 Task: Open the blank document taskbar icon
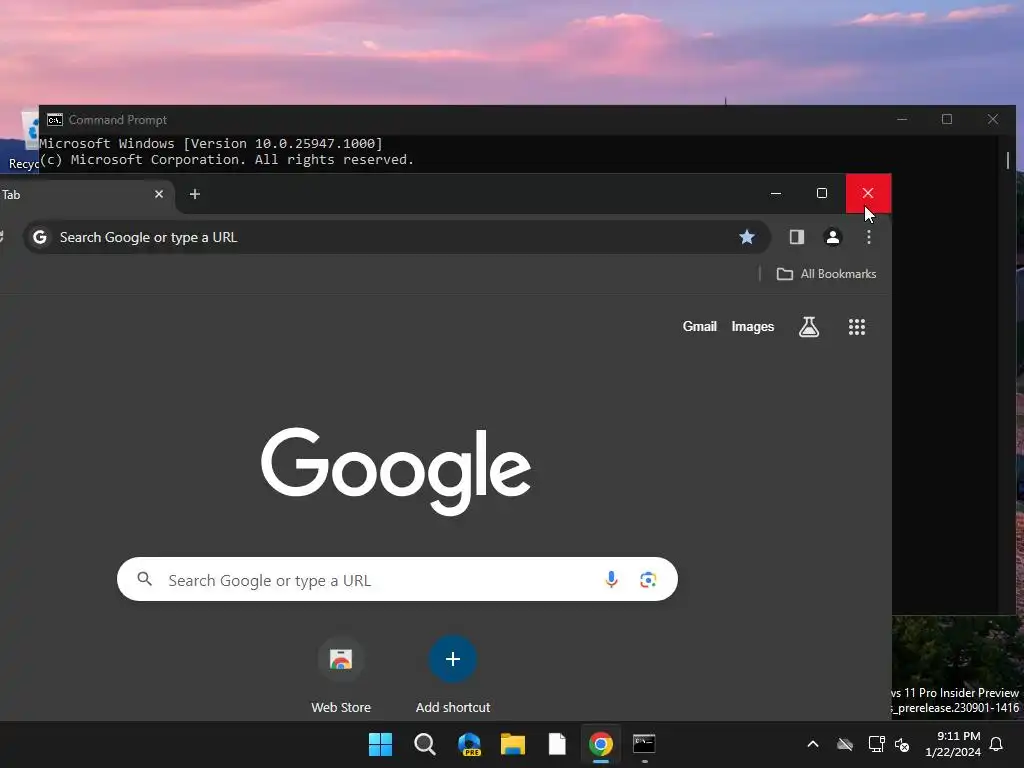coord(557,744)
